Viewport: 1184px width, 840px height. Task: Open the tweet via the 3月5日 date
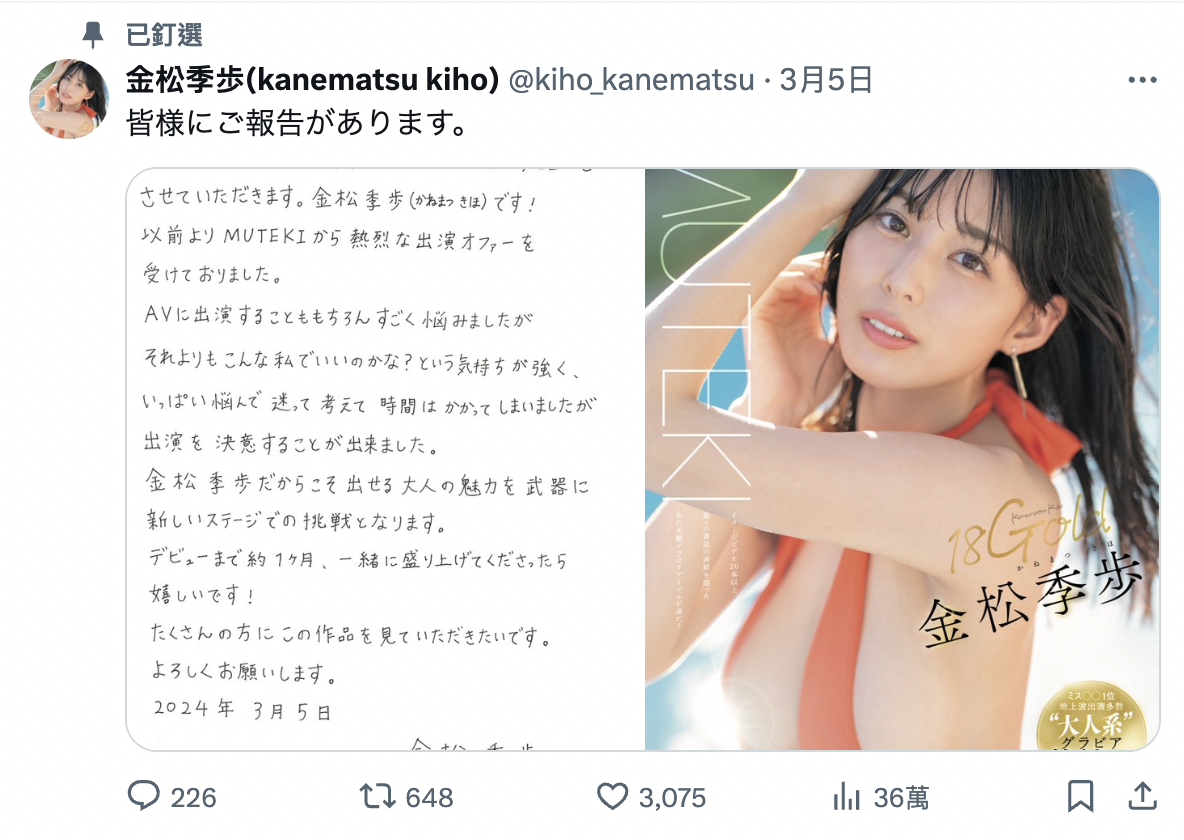(825, 79)
